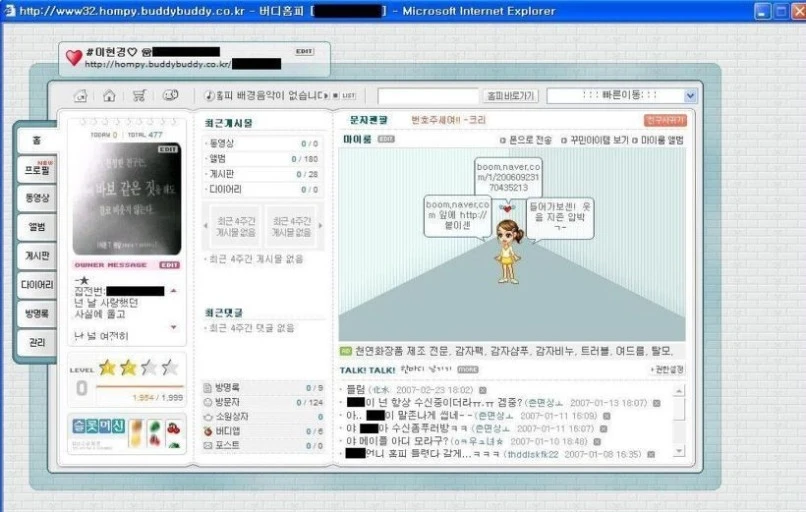Delete the 2007-01-13 18:07 talk entry

tap(656, 403)
